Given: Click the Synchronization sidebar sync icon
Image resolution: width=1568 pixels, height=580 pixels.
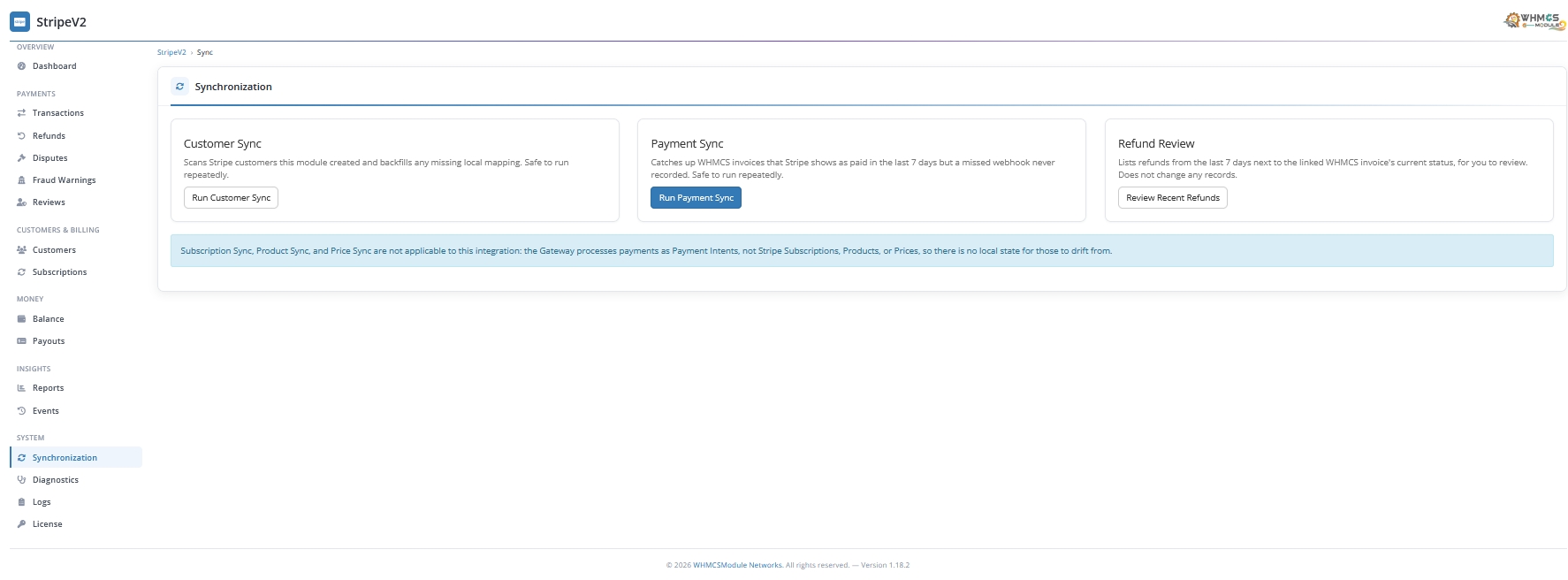Looking at the screenshot, I should (x=21, y=458).
